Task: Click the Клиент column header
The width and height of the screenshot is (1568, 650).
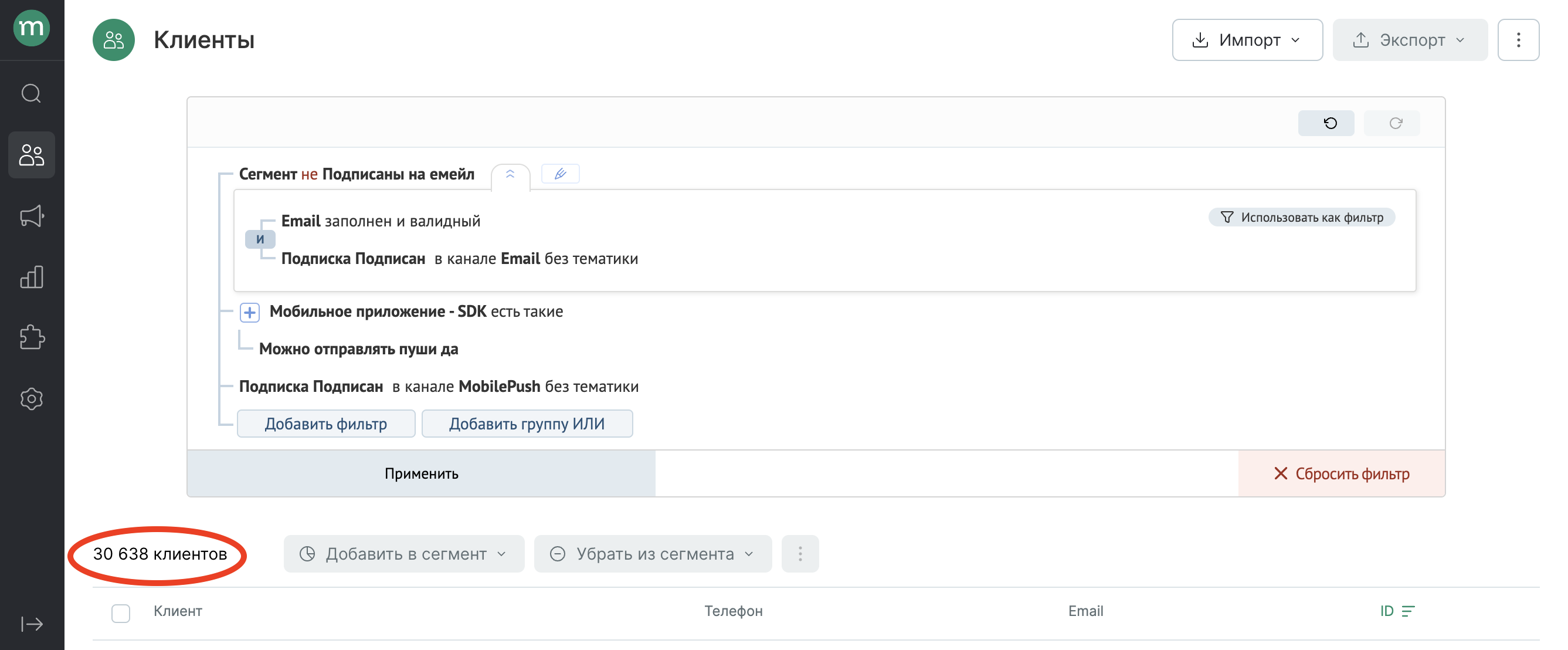Action: point(178,611)
